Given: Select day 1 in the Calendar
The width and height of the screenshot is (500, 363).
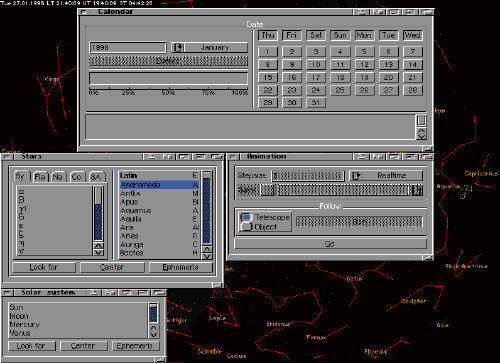Looking at the screenshot, I should coord(268,51).
